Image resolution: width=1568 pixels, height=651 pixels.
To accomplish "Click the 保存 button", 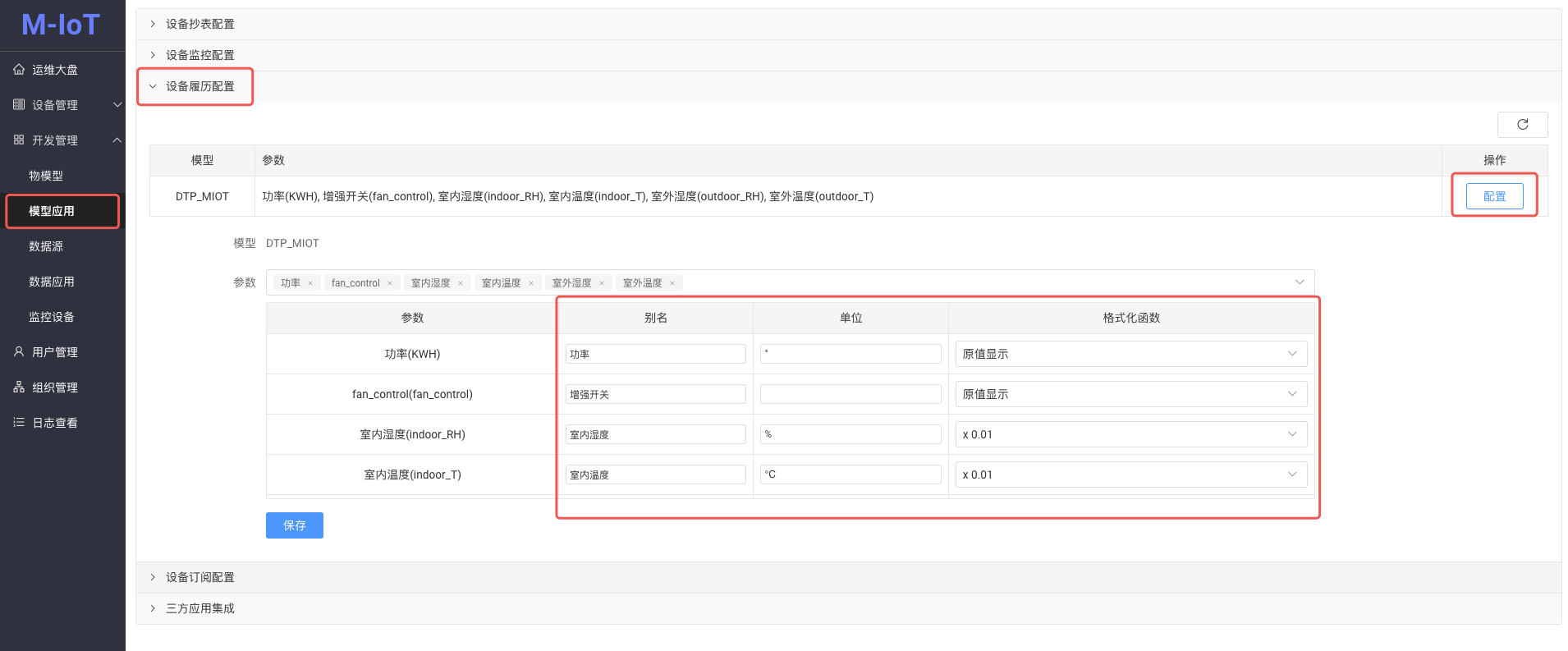I will pos(294,525).
